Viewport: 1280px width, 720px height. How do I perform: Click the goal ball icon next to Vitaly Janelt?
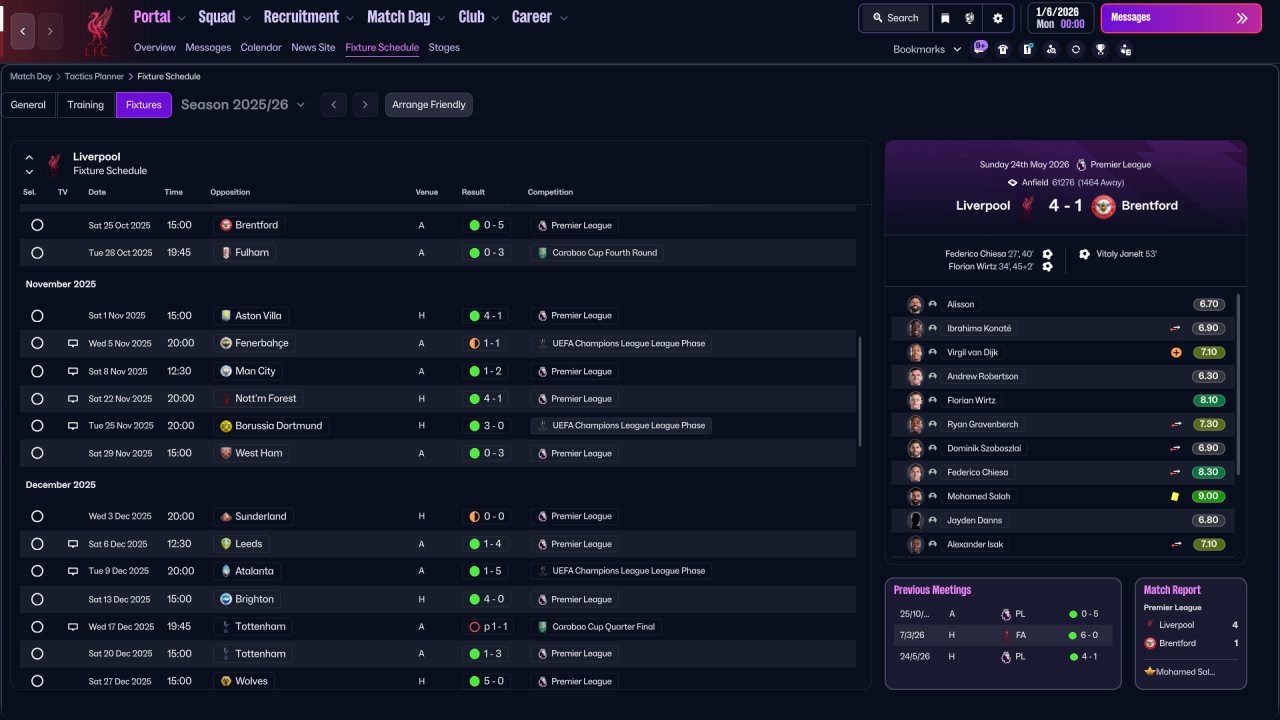(1084, 254)
